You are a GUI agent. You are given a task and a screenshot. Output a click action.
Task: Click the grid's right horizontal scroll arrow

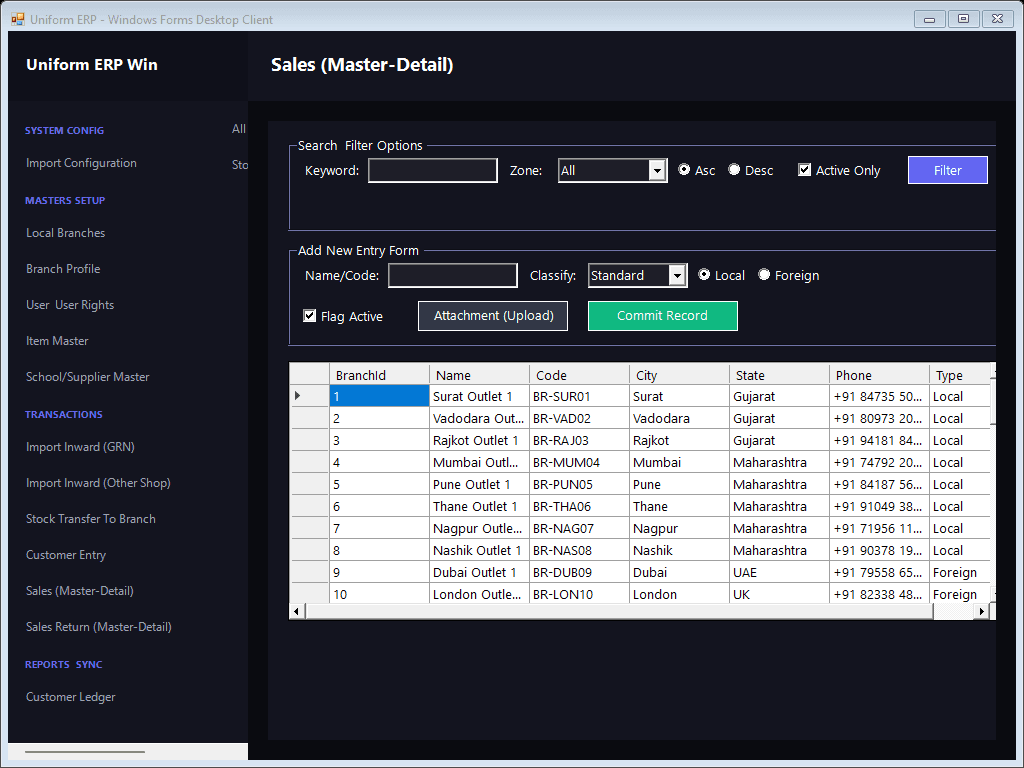click(981, 611)
